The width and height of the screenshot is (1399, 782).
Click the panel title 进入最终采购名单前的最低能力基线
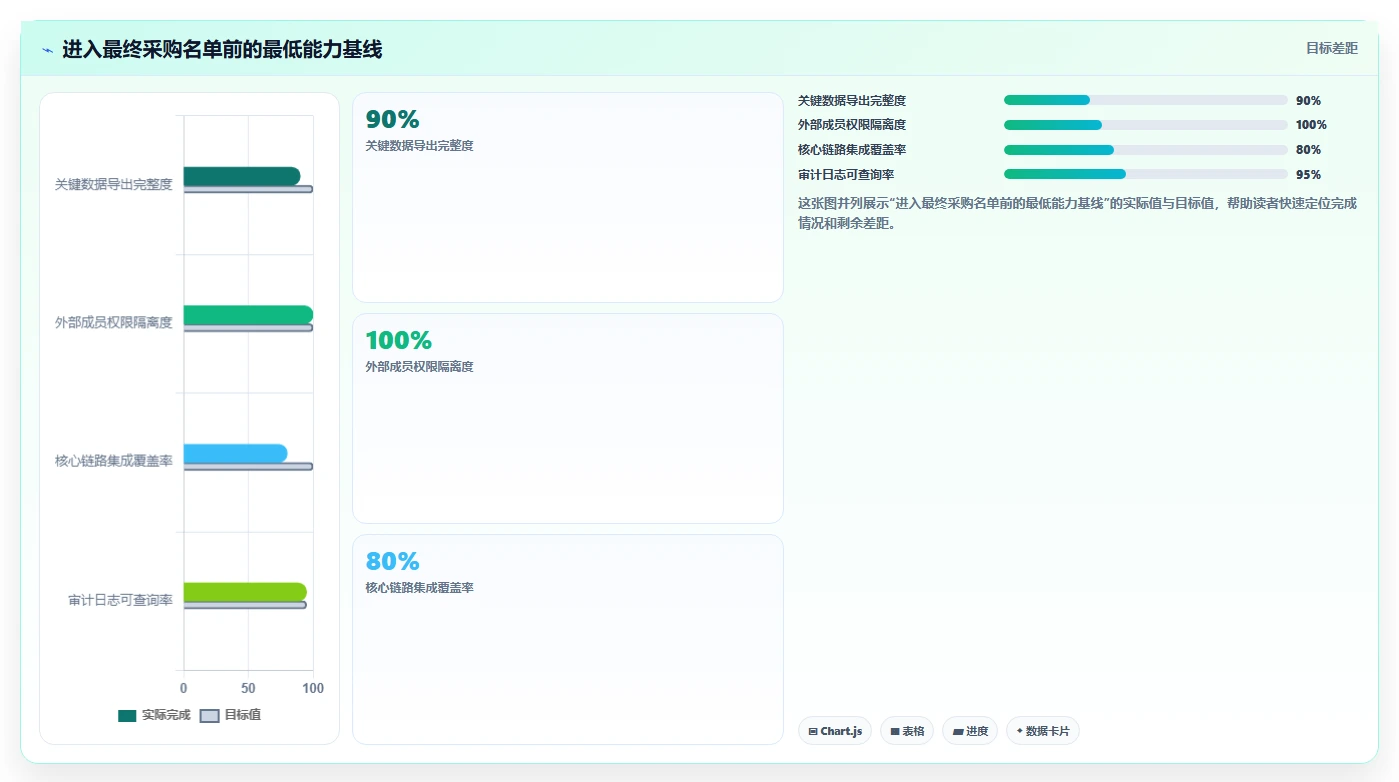click(x=222, y=49)
